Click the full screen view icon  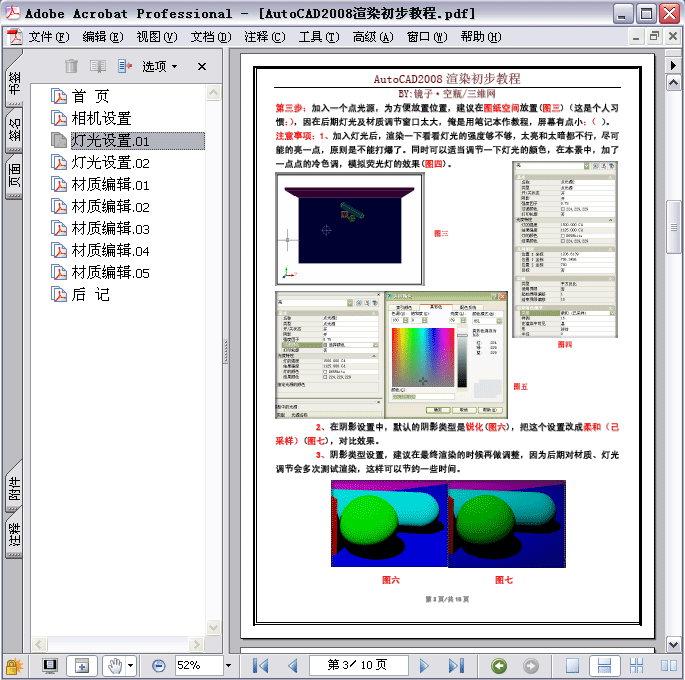coord(50,666)
